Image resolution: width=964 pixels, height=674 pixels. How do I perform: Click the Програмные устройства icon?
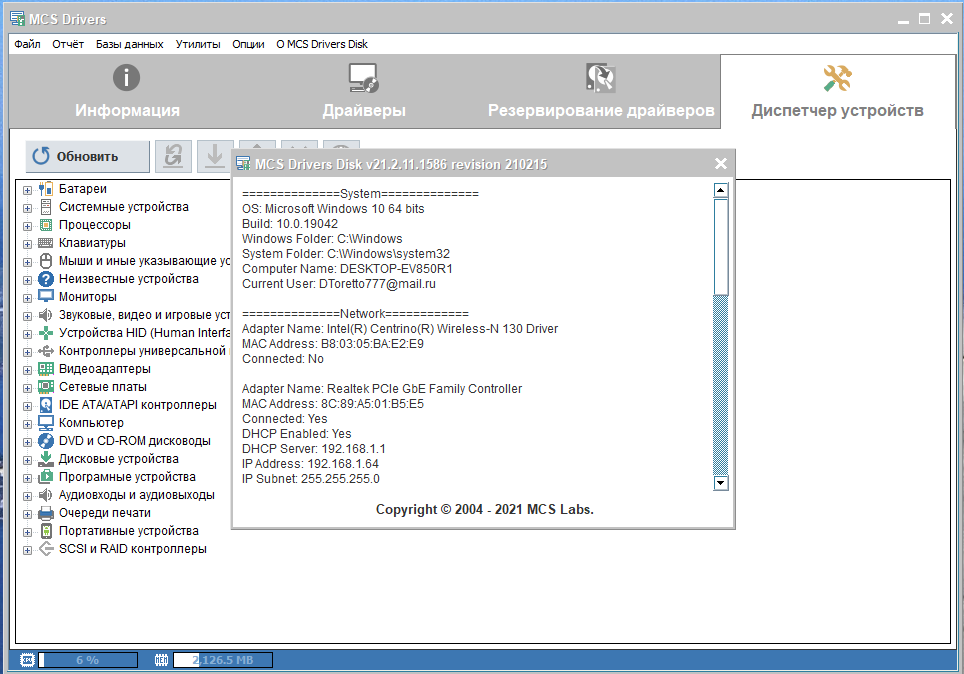click(x=45, y=477)
